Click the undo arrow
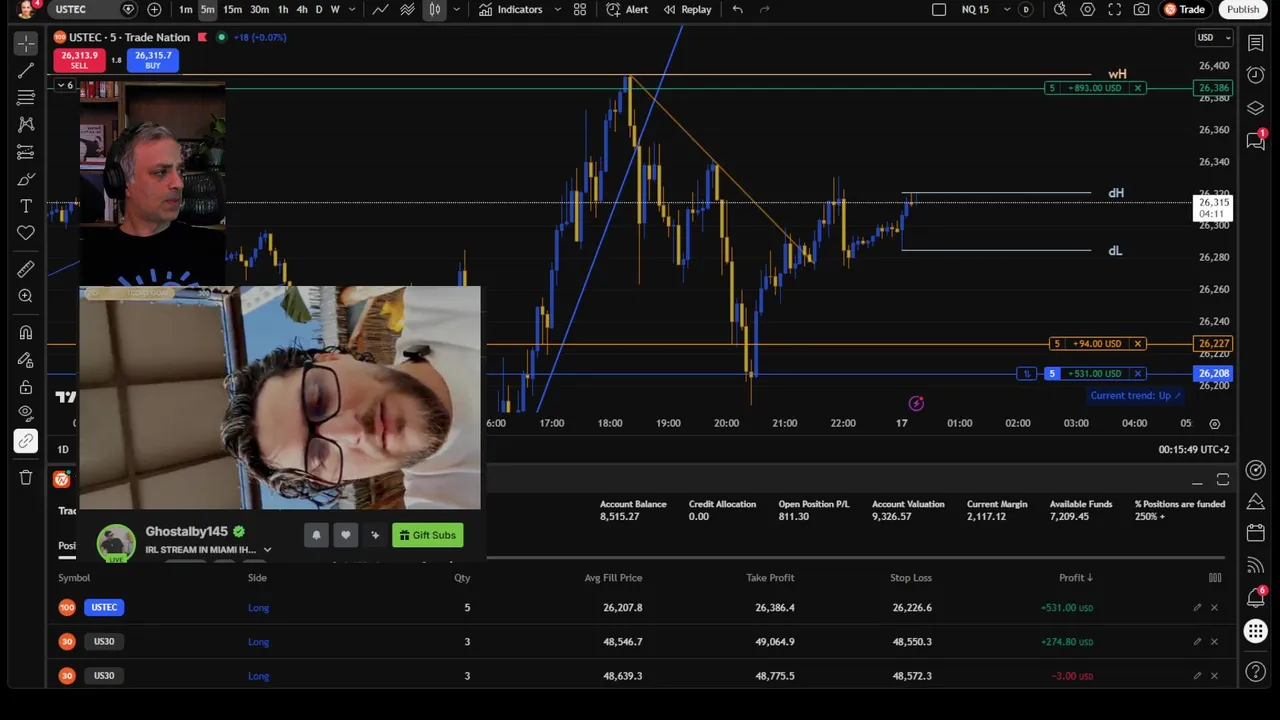1280x720 pixels. 737,9
